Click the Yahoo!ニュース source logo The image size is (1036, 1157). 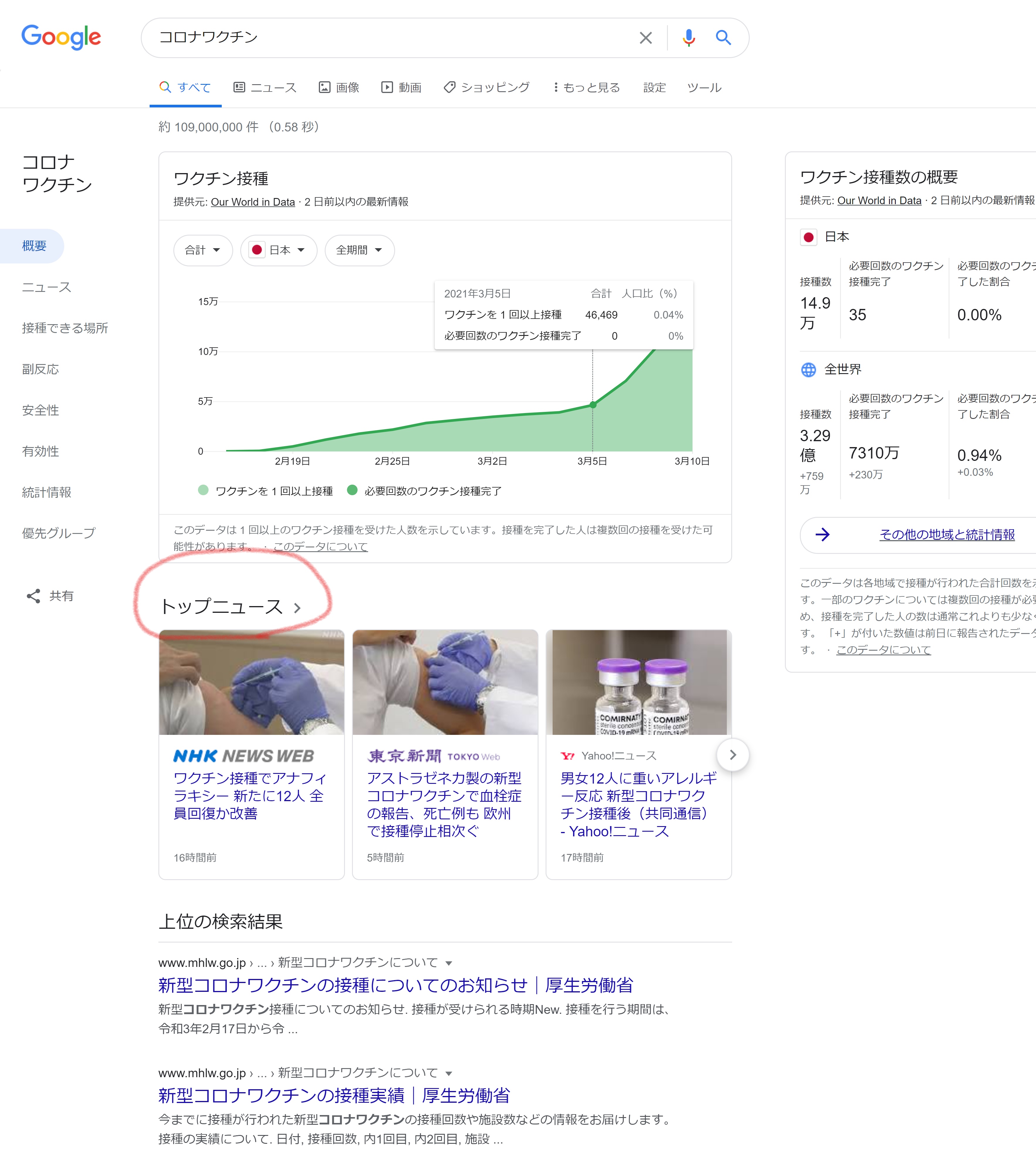pyautogui.click(x=568, y=756)
